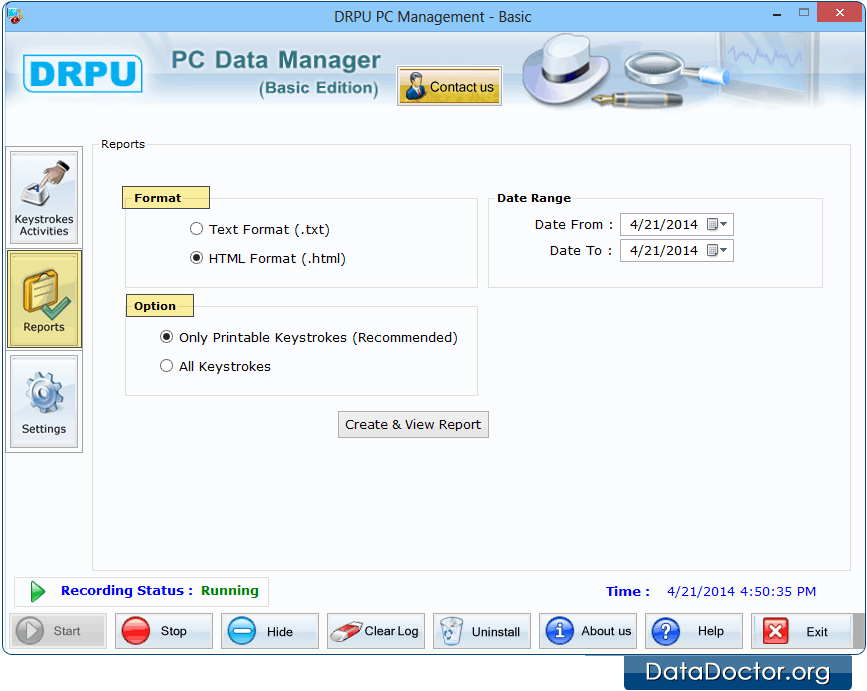Screen dimensions: 867x691
Task: Click the Uninstall trash bin button
Action: (481, 631)
